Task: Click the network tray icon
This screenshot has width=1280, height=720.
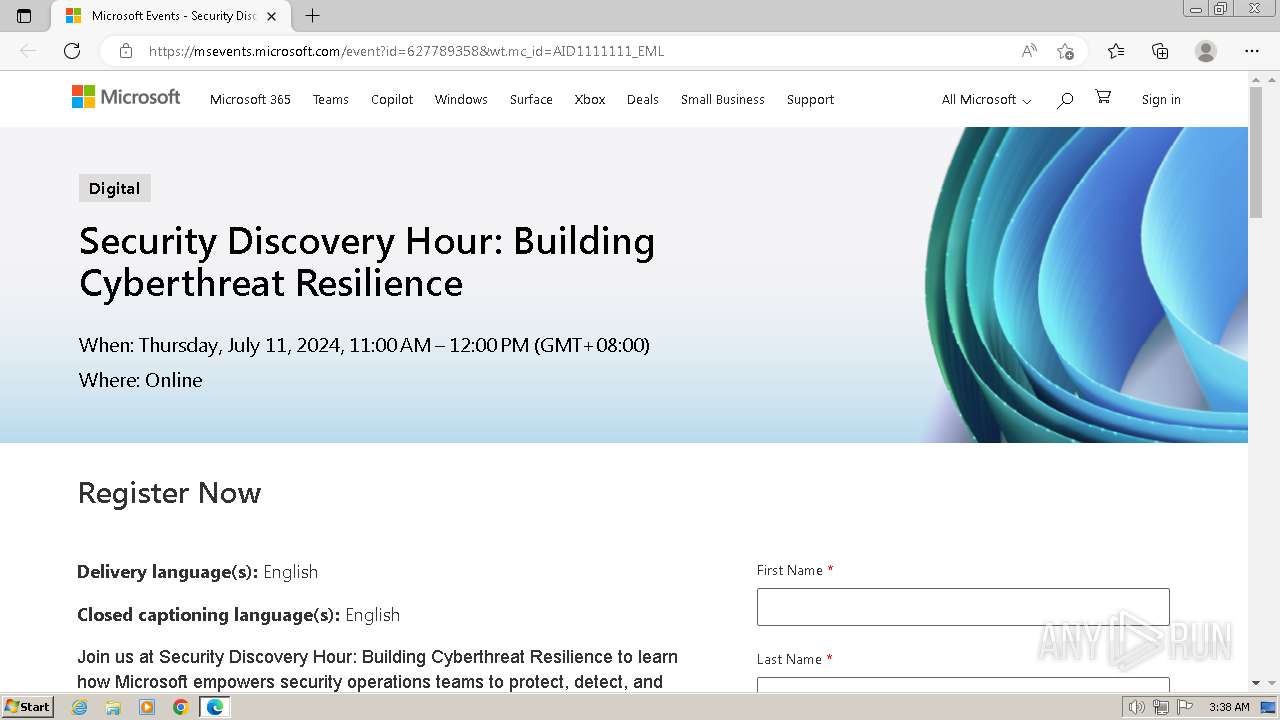Action: pos(1161,707)
